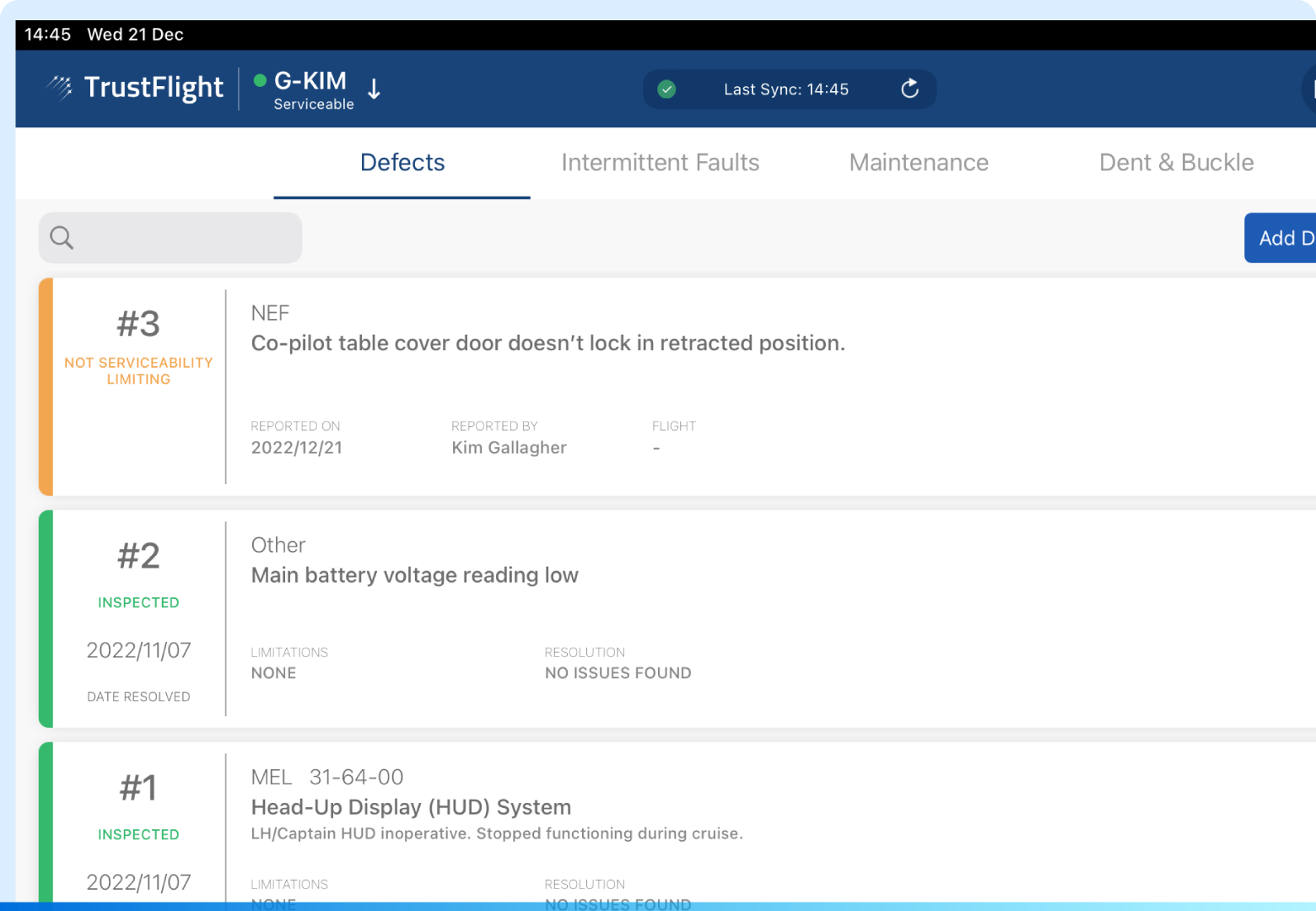The image size is (1316, 911).
Task: Select the defect #2 number heading
Action: tap(138, 556)
